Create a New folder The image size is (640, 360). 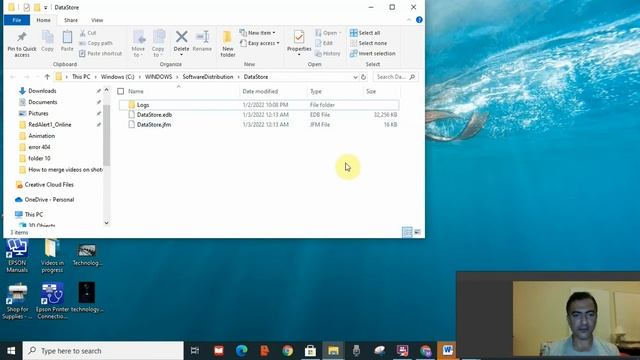click(228, 44)
